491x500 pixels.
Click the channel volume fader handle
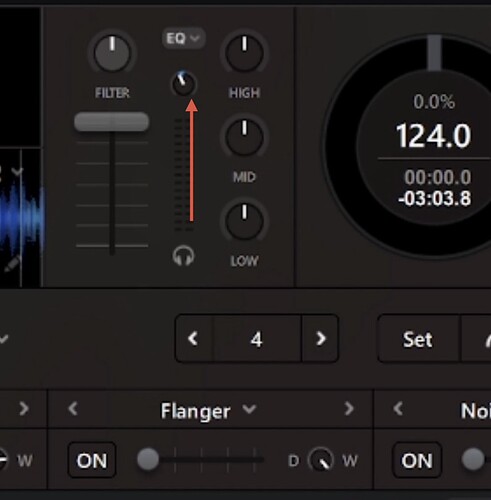click(112, 122)
